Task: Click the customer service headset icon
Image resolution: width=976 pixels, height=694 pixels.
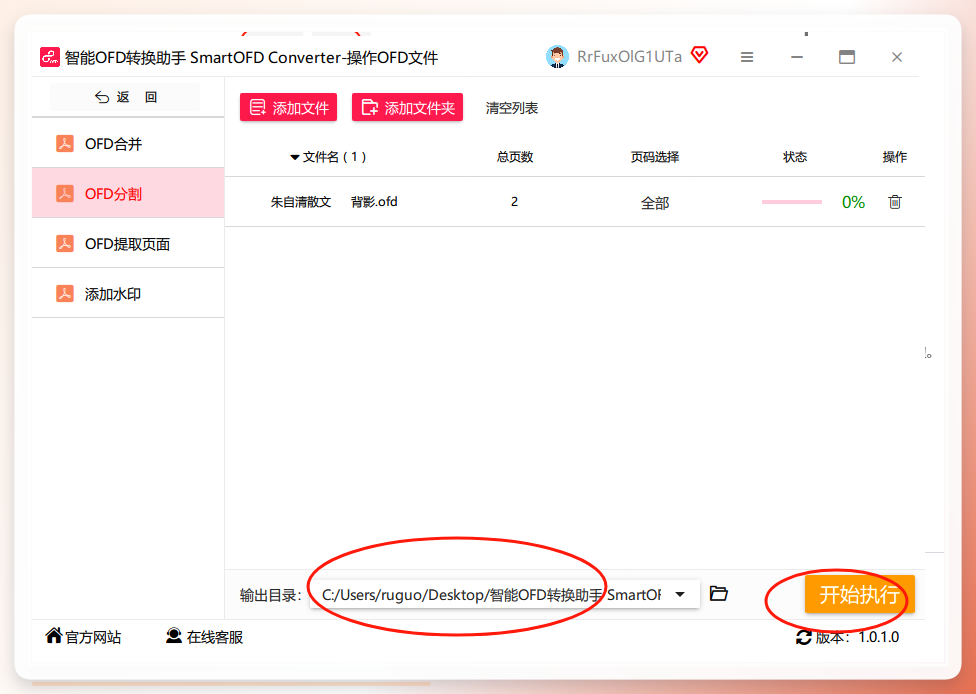Action: (174, 635)
